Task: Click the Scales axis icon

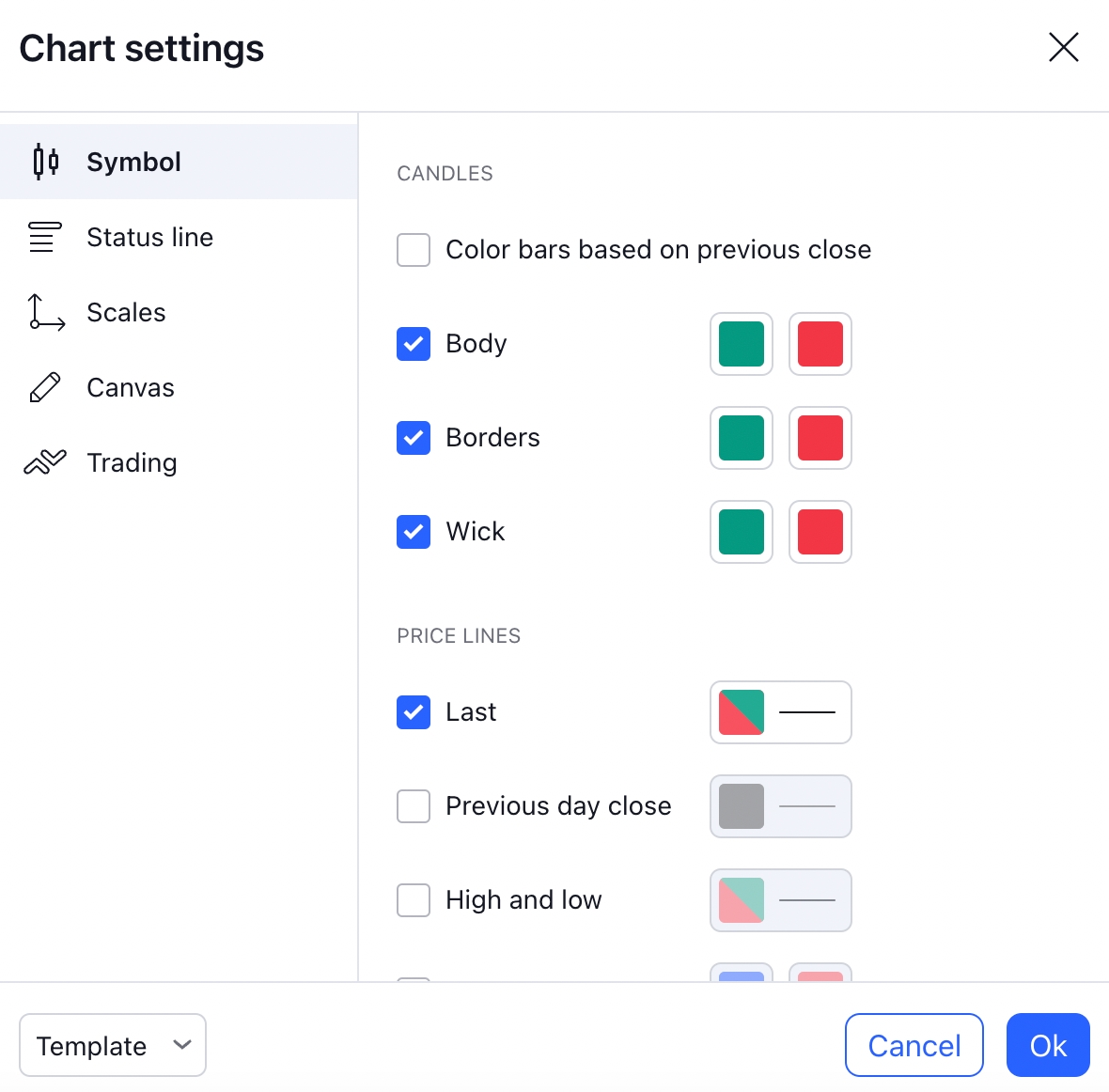Action: [45, 312]
